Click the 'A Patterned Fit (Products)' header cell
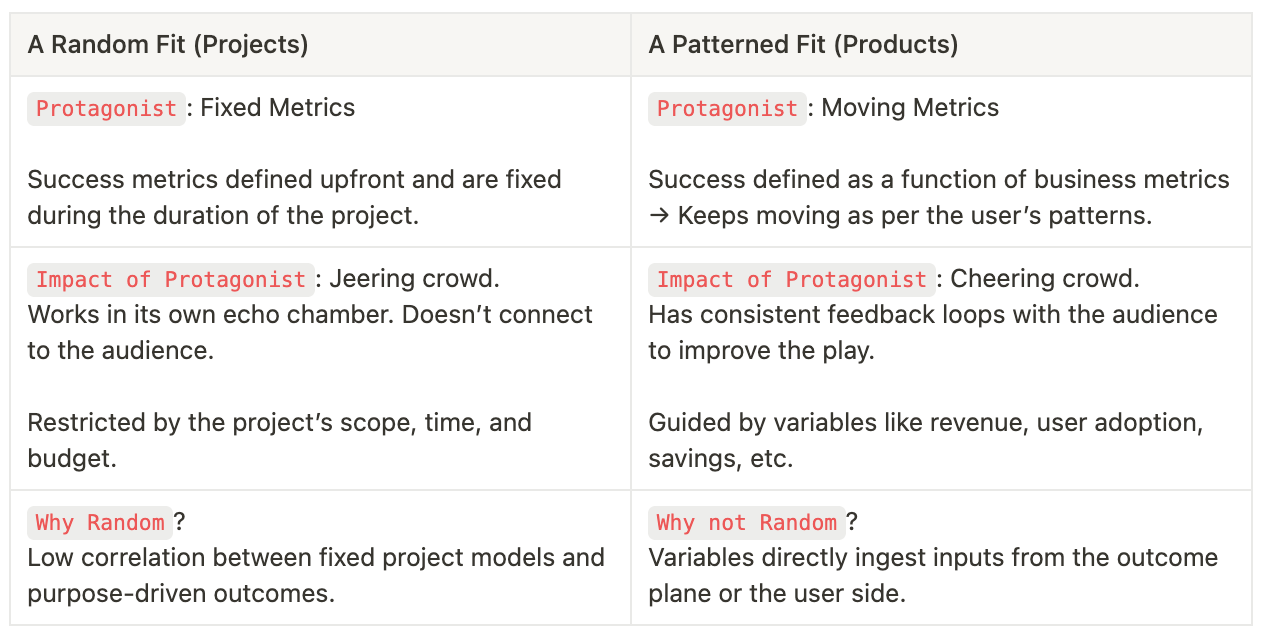 pyautogui.click(x=941, y=45)
